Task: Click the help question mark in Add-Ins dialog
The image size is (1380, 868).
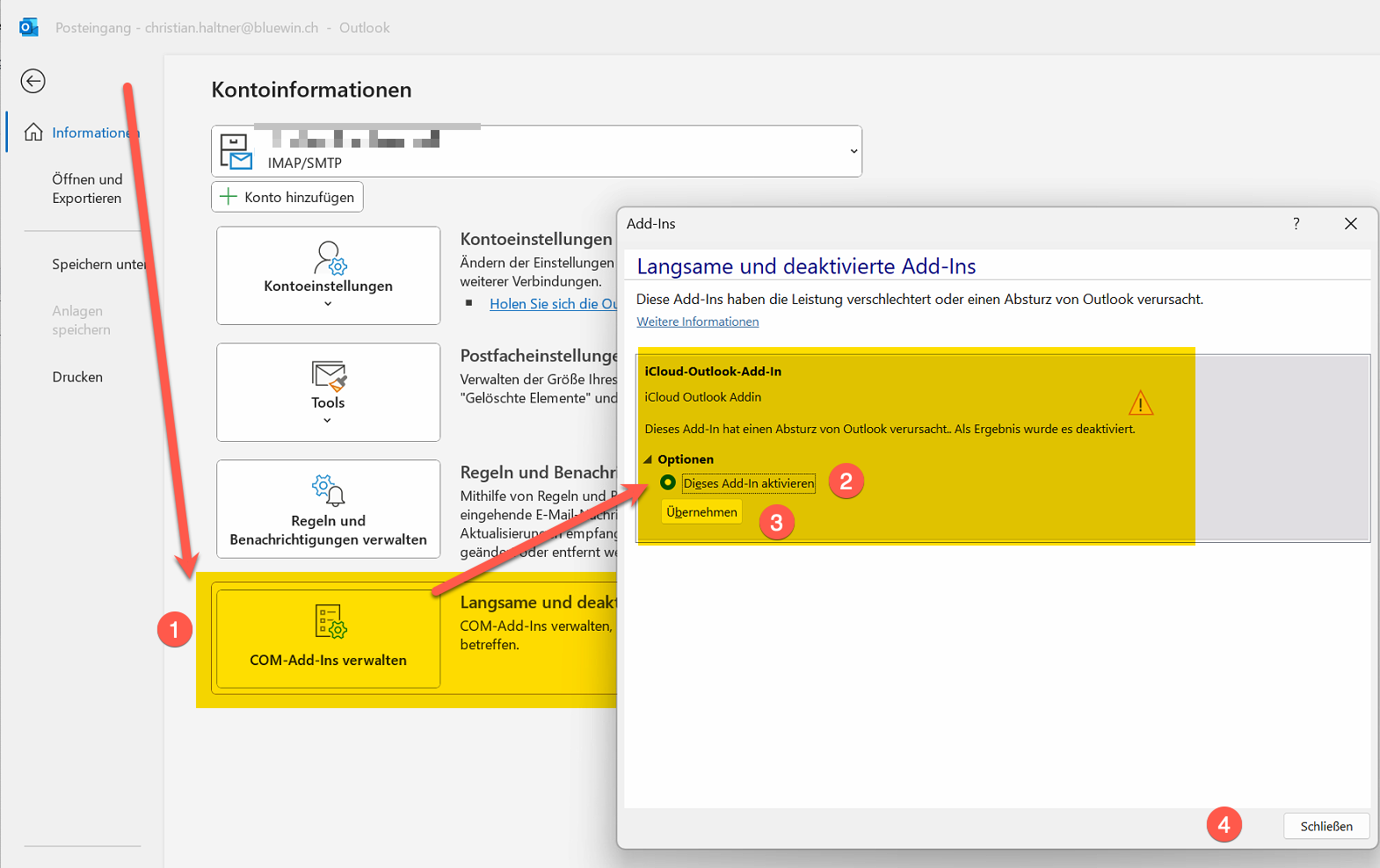Action: coord(1296,223)
